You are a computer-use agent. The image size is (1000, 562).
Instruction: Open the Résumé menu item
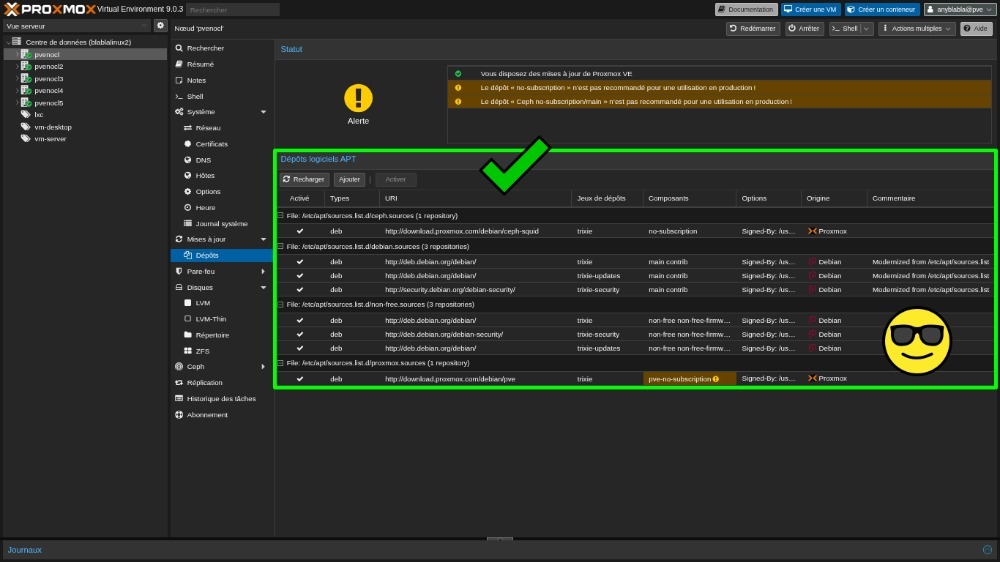tap(200, 64)
